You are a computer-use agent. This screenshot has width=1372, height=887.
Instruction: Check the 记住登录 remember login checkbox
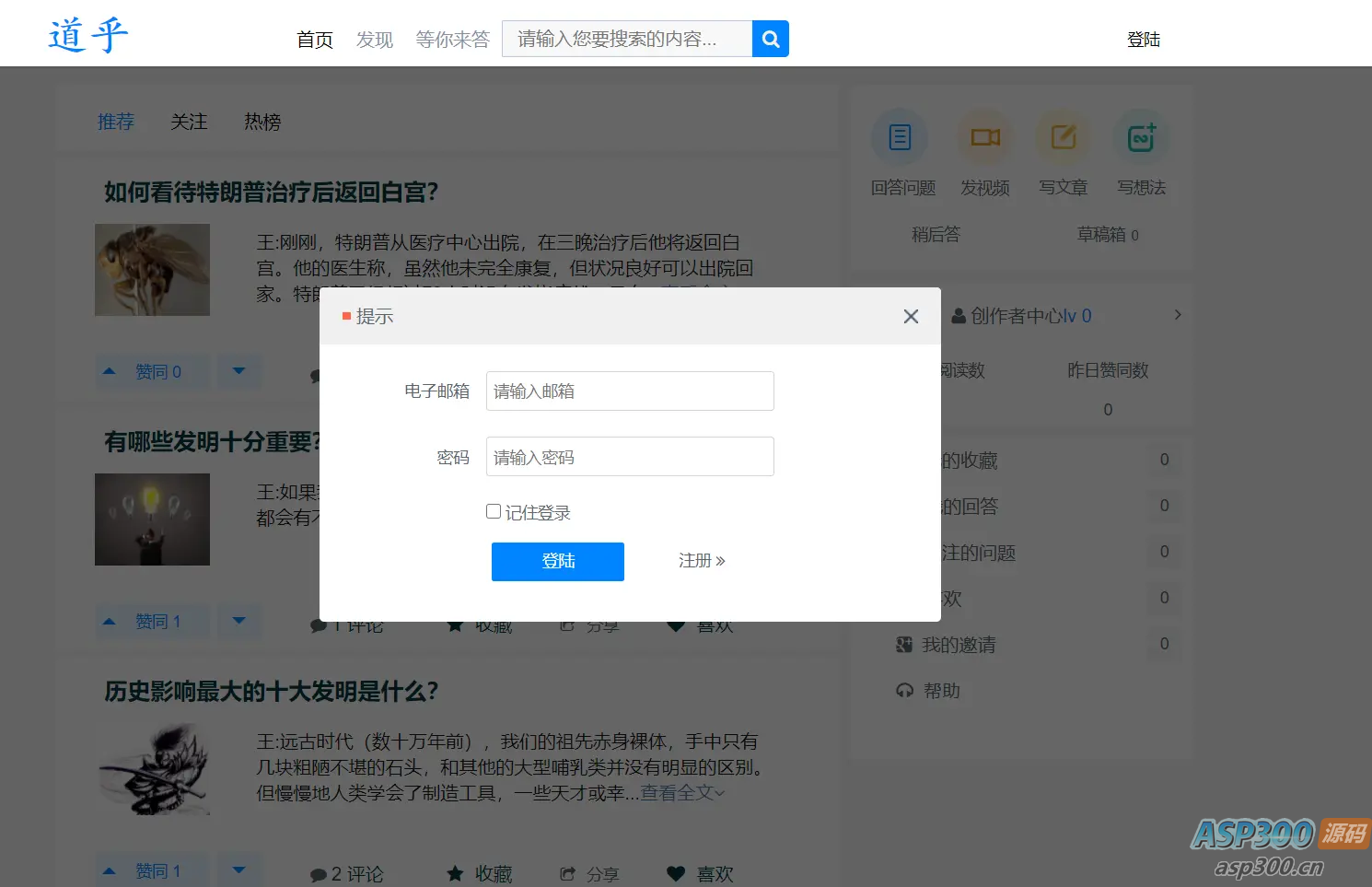[x=494, y=510]
